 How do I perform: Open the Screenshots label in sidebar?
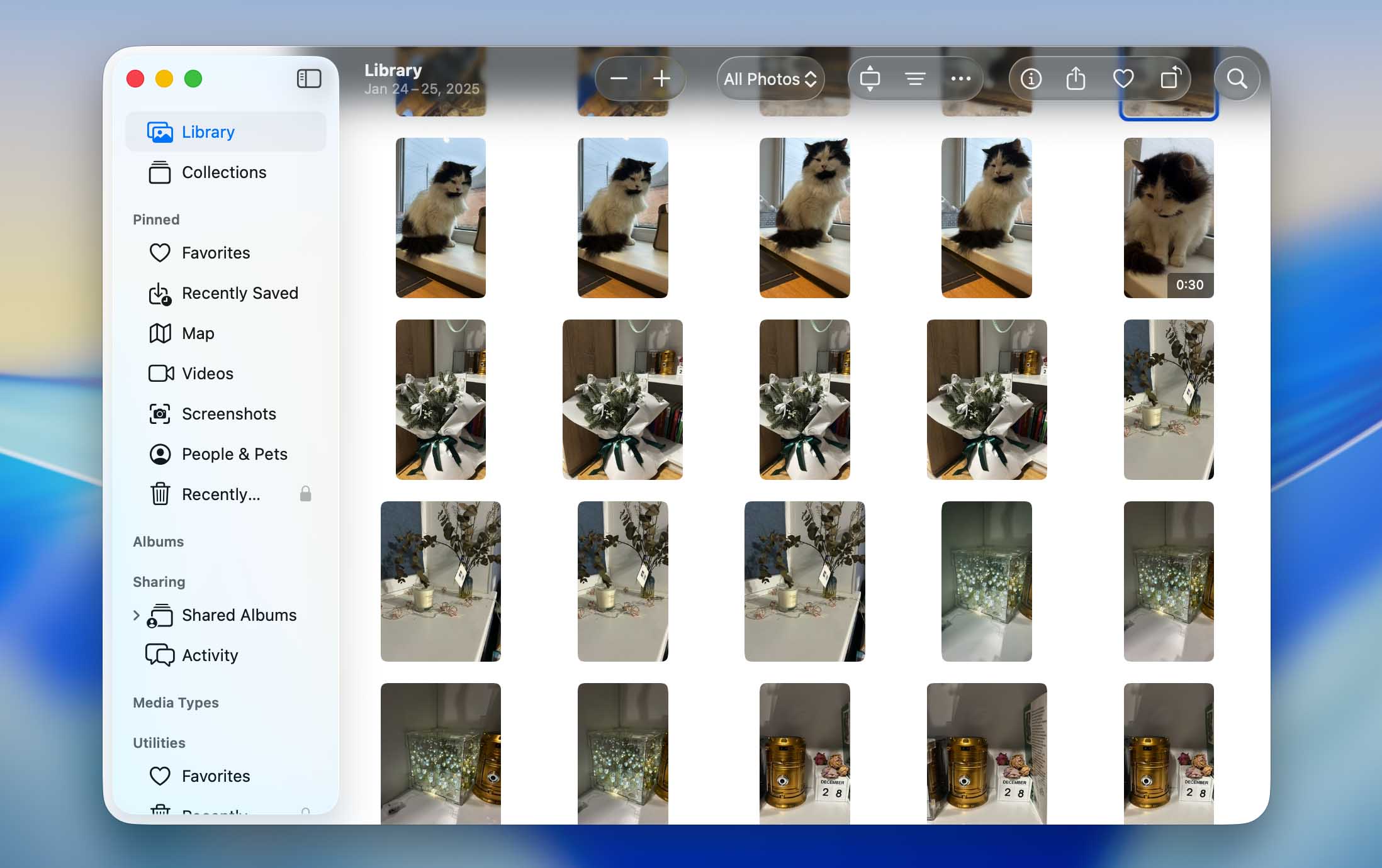[229, 414]
